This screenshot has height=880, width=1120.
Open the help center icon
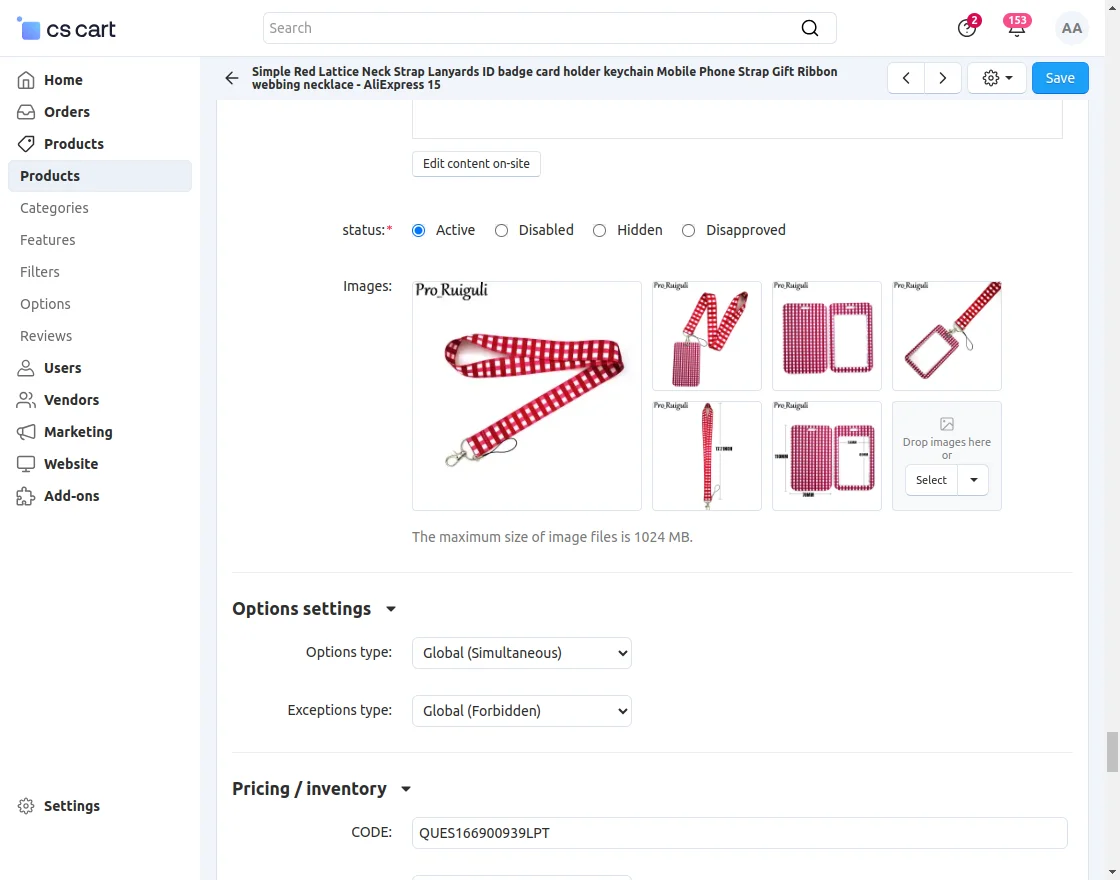click(x=966, y=28)
